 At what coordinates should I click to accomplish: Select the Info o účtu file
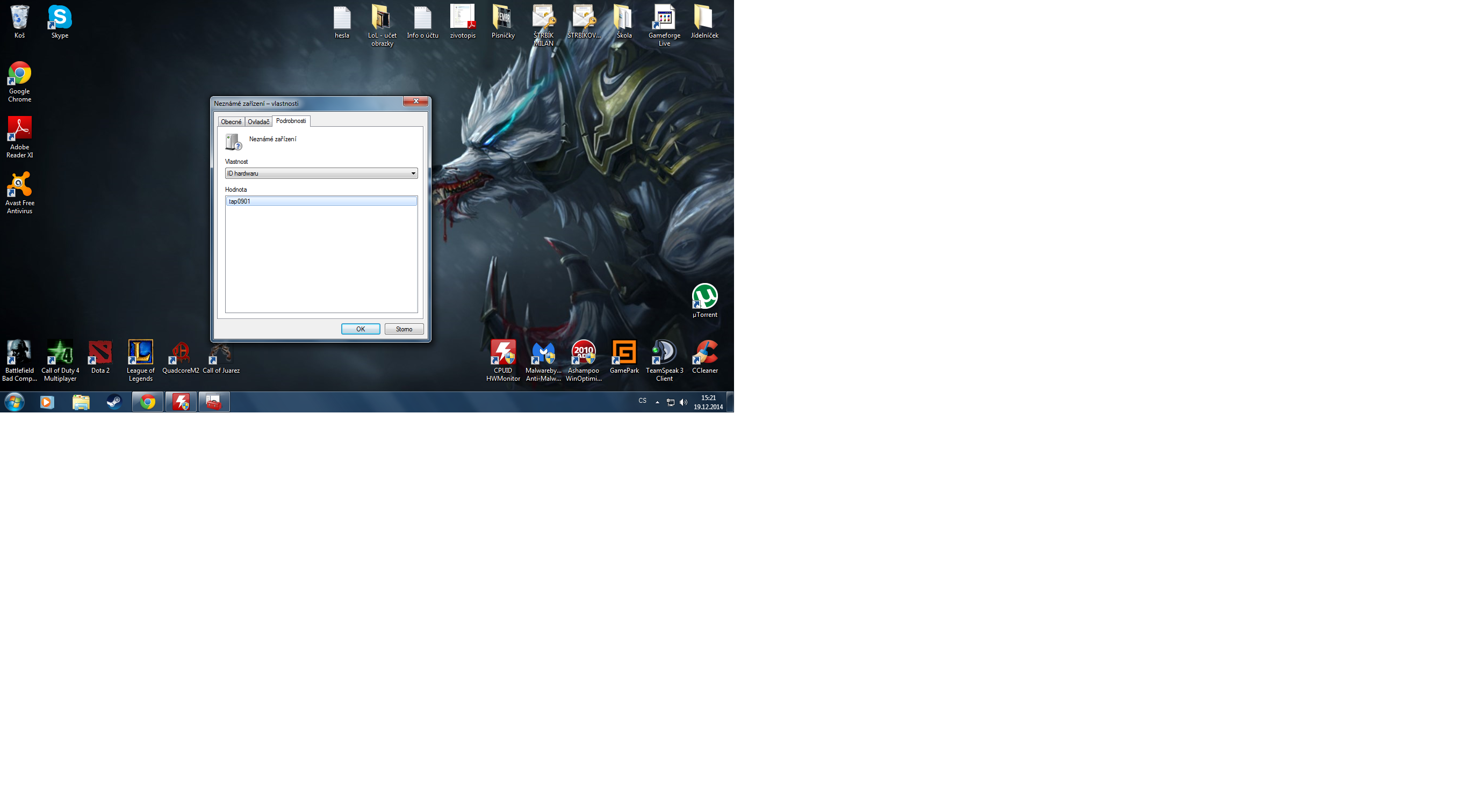422,21
